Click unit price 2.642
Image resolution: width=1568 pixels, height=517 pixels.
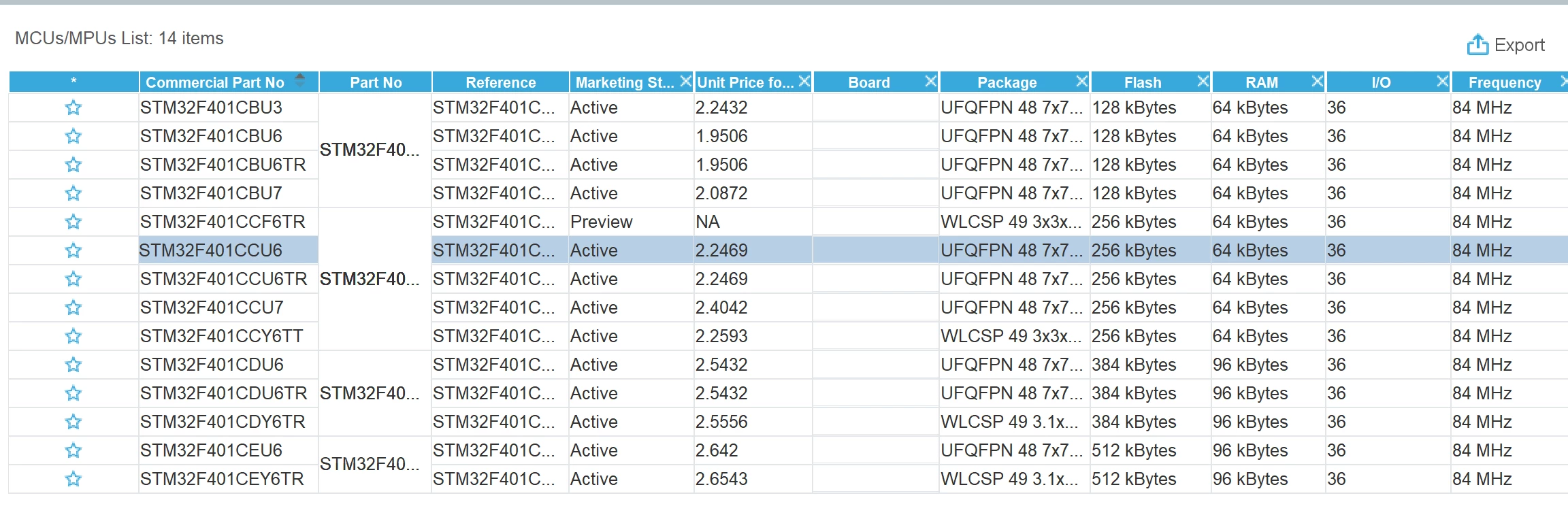pyautogui.click(x=717, y=450)
